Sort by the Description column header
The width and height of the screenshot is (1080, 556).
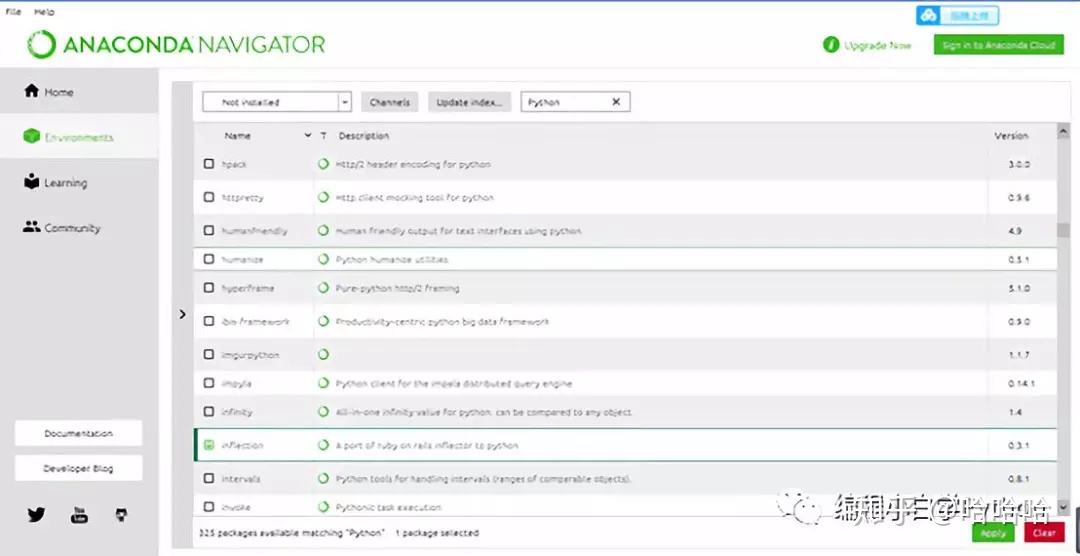point(364,136)
